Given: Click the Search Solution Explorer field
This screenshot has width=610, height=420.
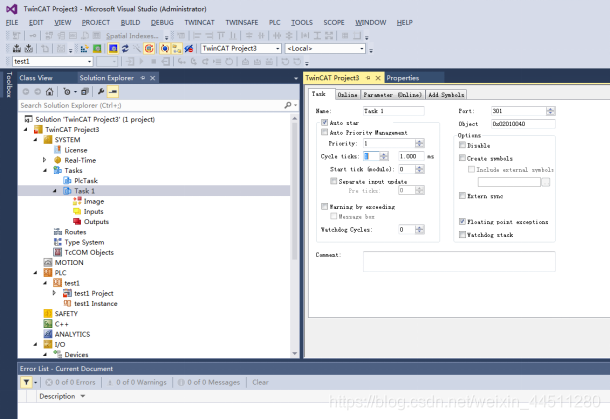Looking at the screenshot, I should (152, 105).
